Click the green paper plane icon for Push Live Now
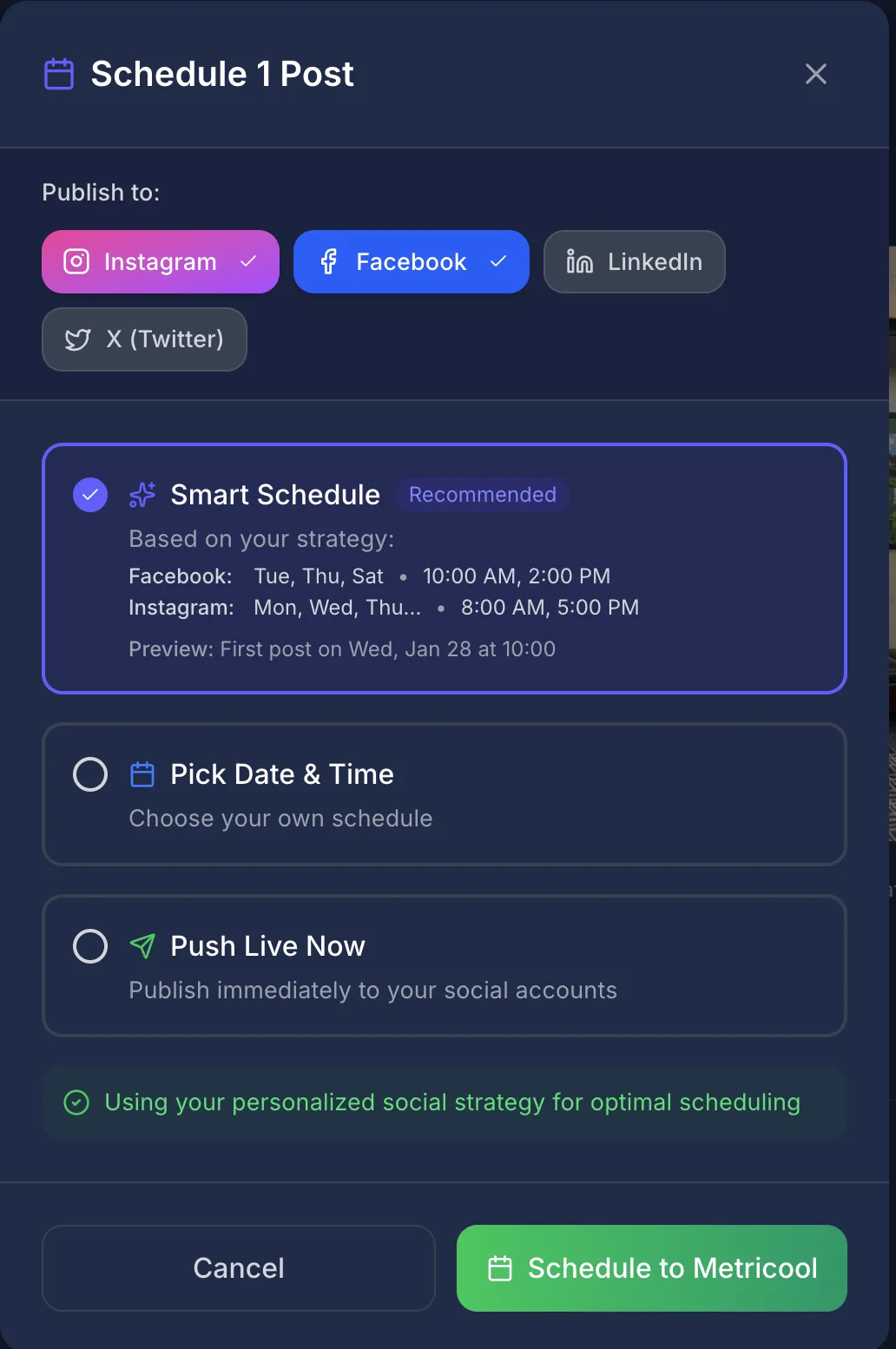This screenshot has height=1349, width=896. click(x=142, y=945)
